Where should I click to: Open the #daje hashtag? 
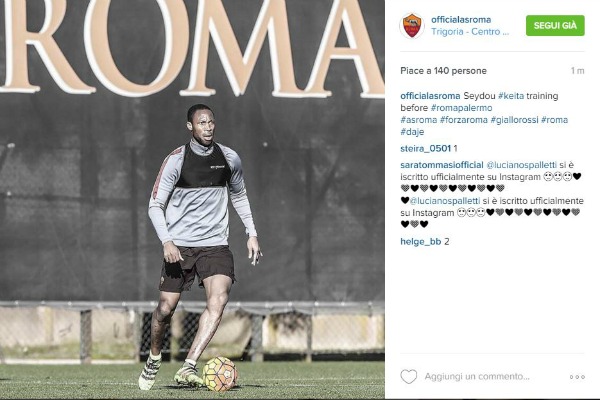point(412,132)
